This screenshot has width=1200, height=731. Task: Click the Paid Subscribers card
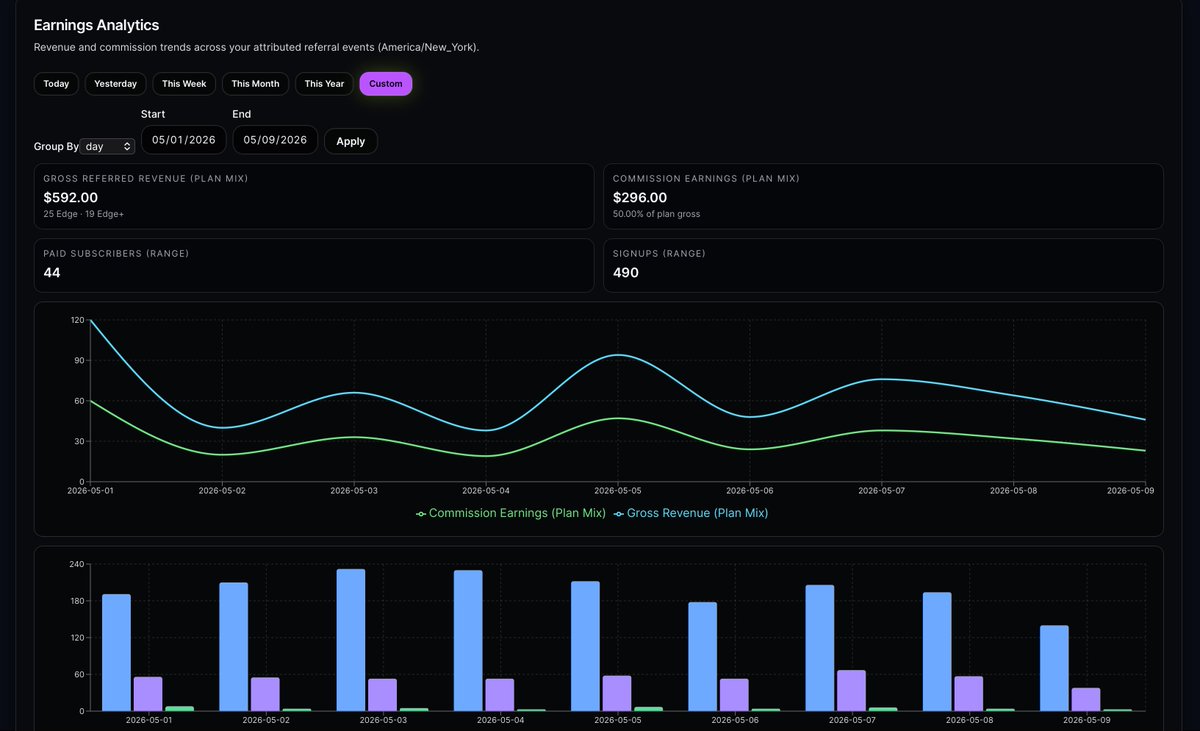click(x=314, y=266)
